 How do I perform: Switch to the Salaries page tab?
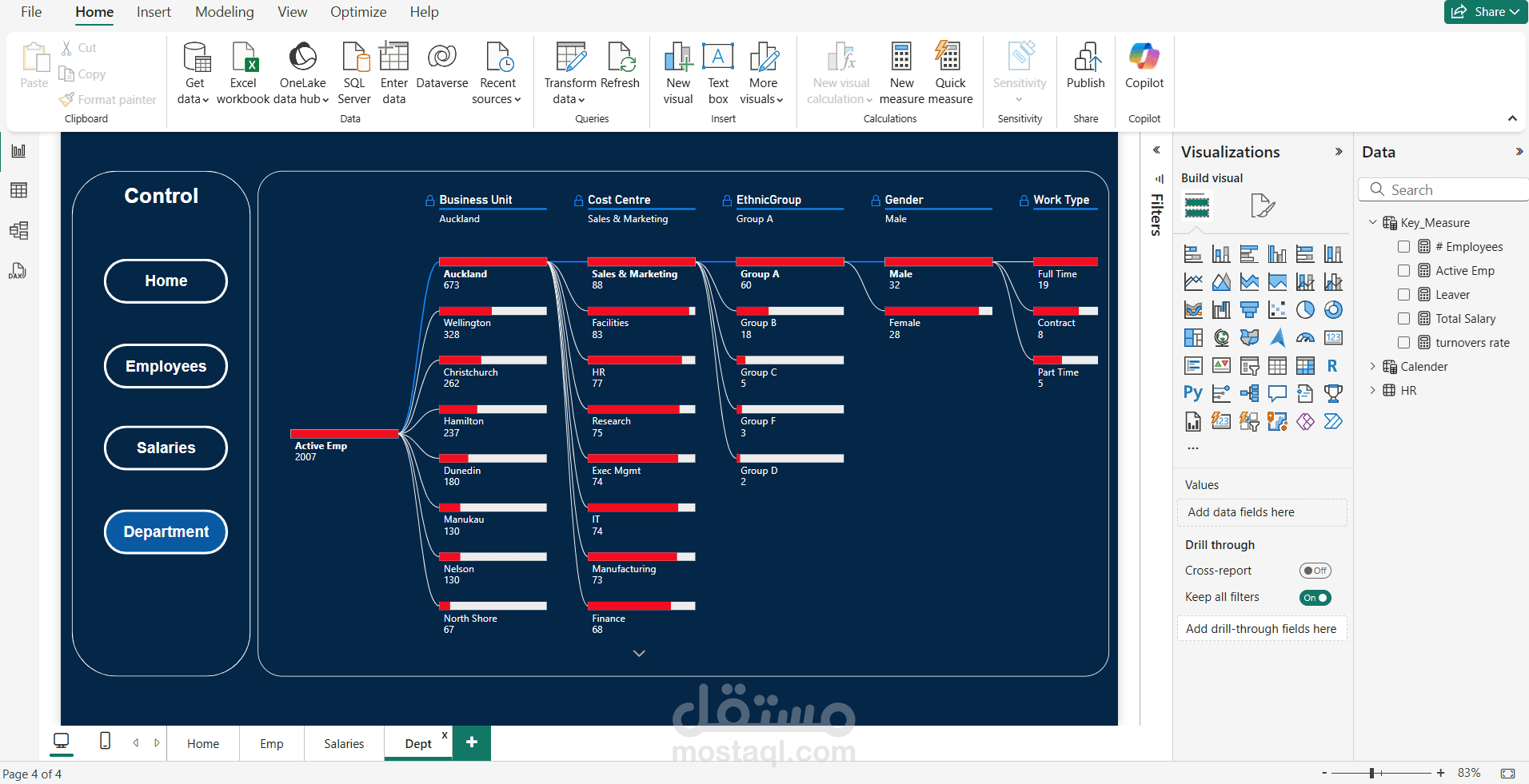pyautogui.click(x=344, y=744)
